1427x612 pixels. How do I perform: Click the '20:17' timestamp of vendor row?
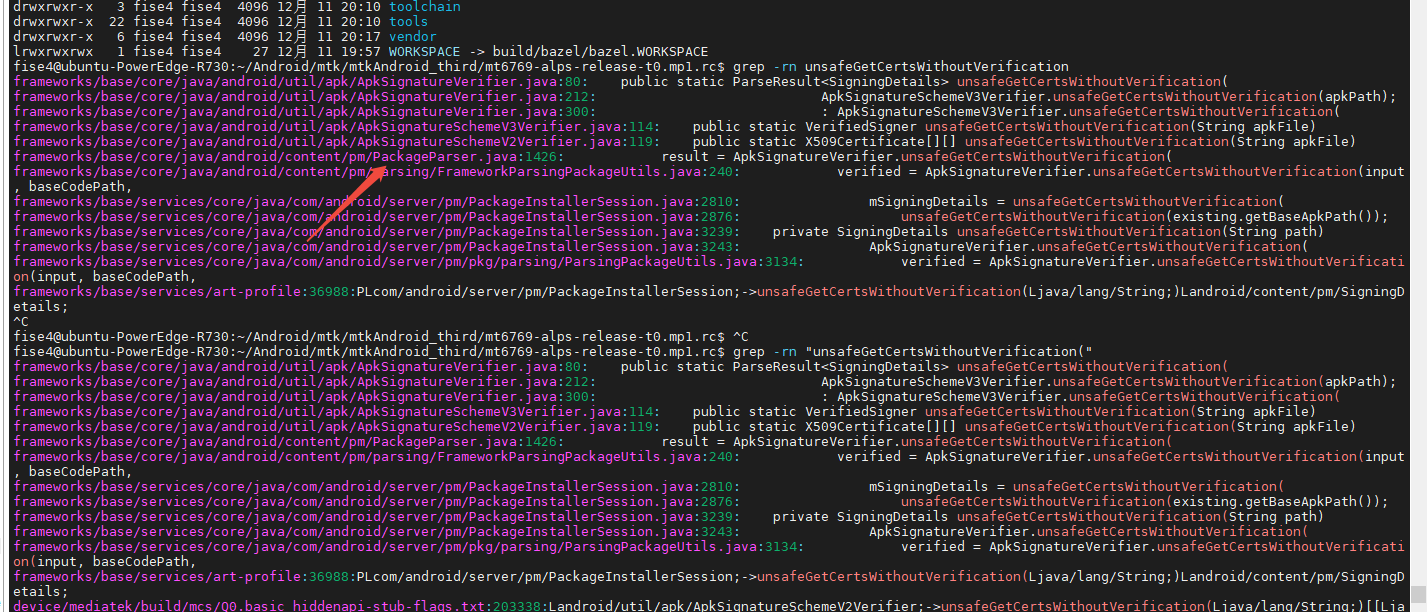point(361,36)
